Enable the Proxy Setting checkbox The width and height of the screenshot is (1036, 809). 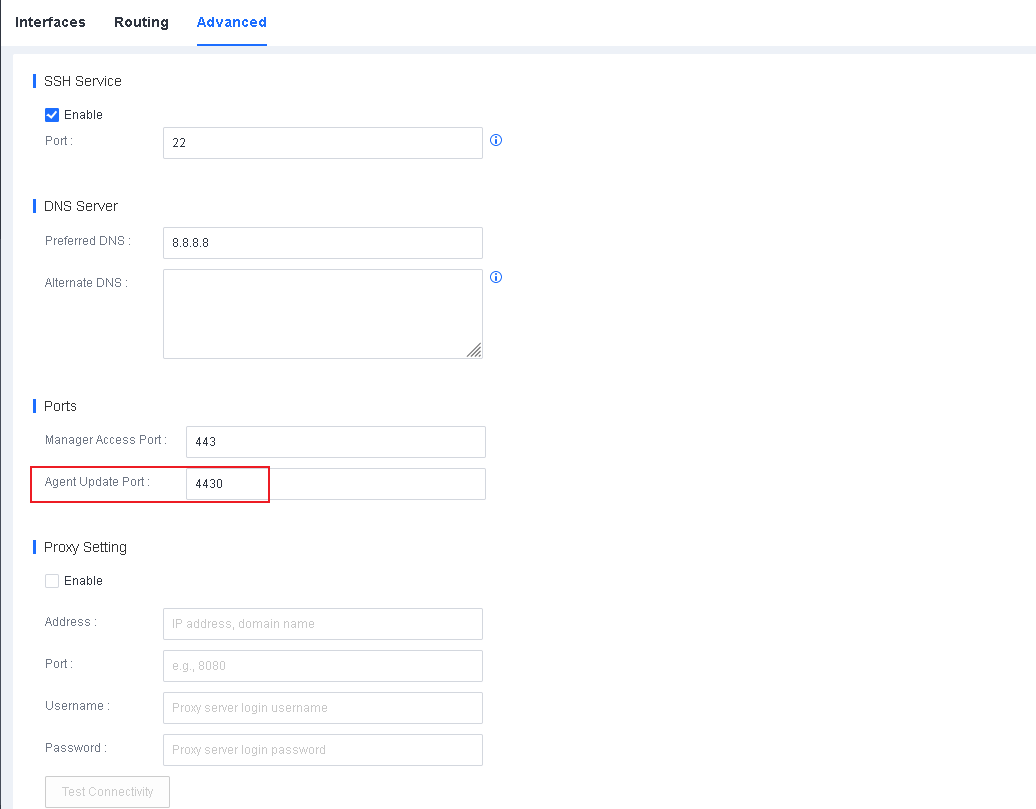[52, 581]
